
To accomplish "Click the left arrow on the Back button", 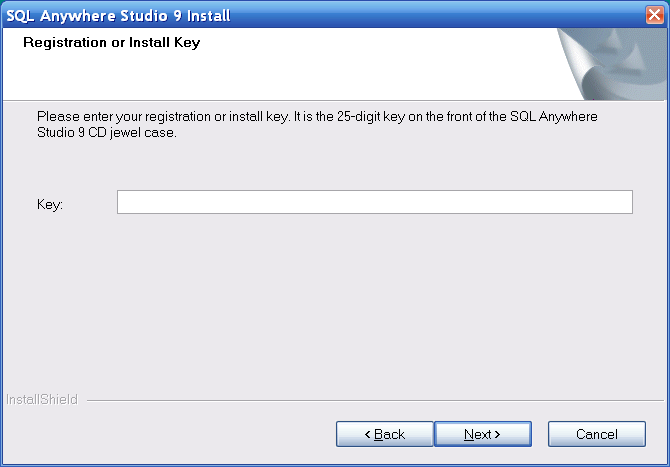I will (367, 435).
